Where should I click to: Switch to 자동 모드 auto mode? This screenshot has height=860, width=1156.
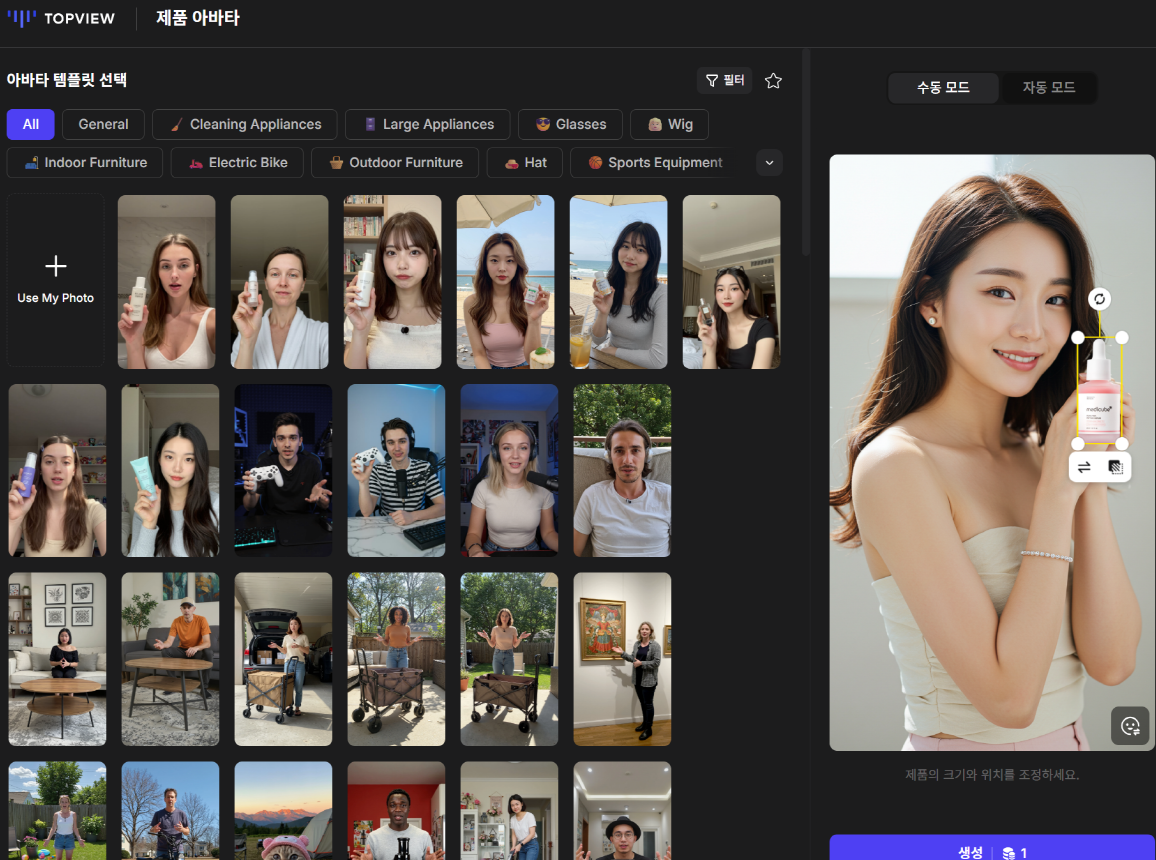(x=1048, y=88)
